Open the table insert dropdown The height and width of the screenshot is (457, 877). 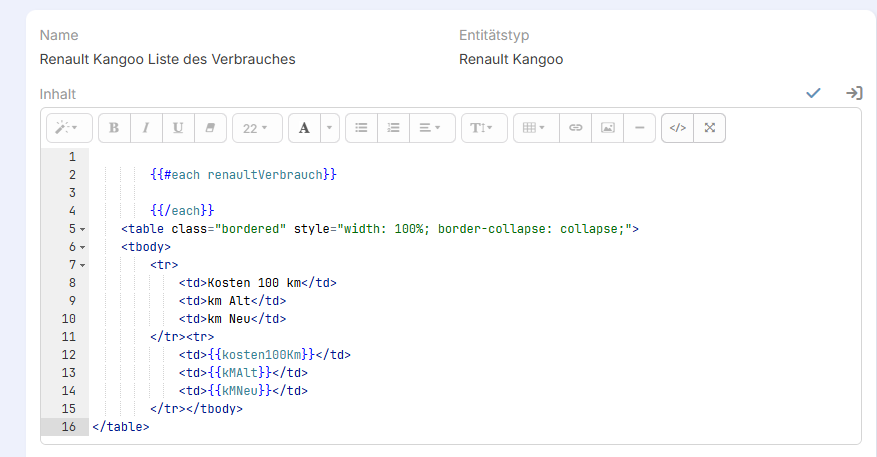tap(534, 128)
